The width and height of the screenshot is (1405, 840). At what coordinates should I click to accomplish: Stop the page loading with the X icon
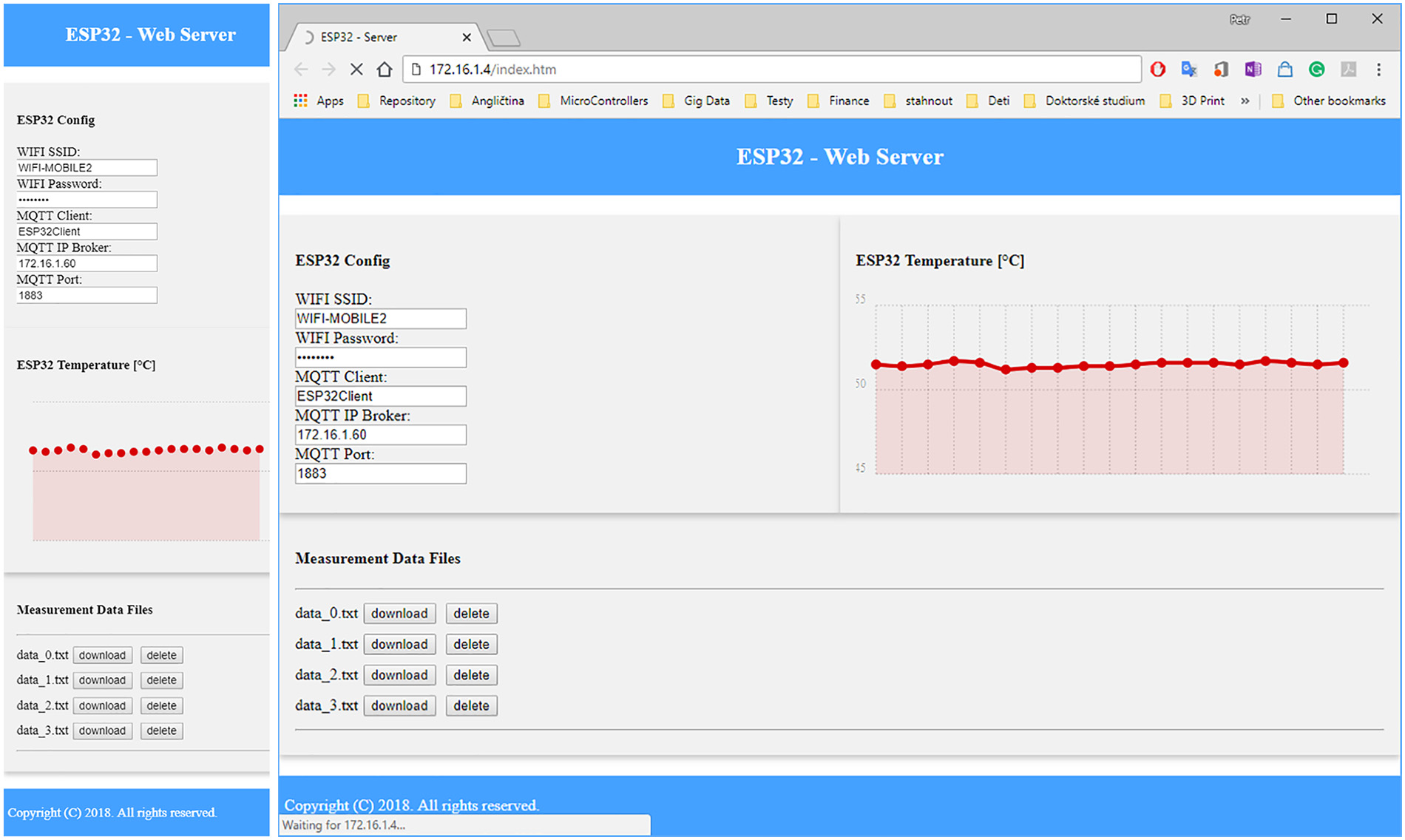356,70
